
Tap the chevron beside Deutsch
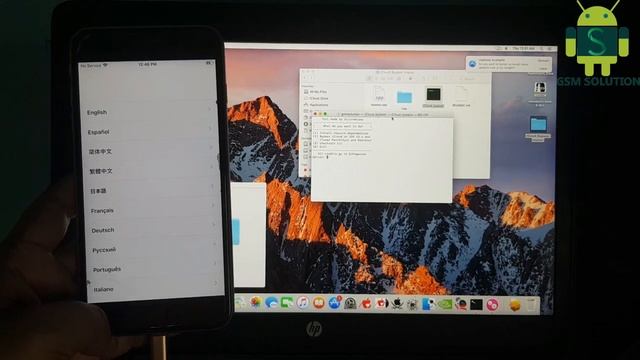(x=214, y=225)
